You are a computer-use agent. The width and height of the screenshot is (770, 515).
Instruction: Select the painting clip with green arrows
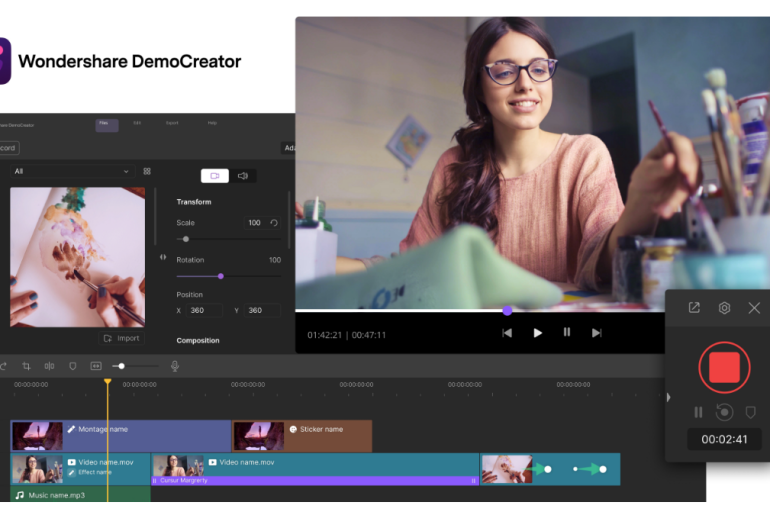550,469
